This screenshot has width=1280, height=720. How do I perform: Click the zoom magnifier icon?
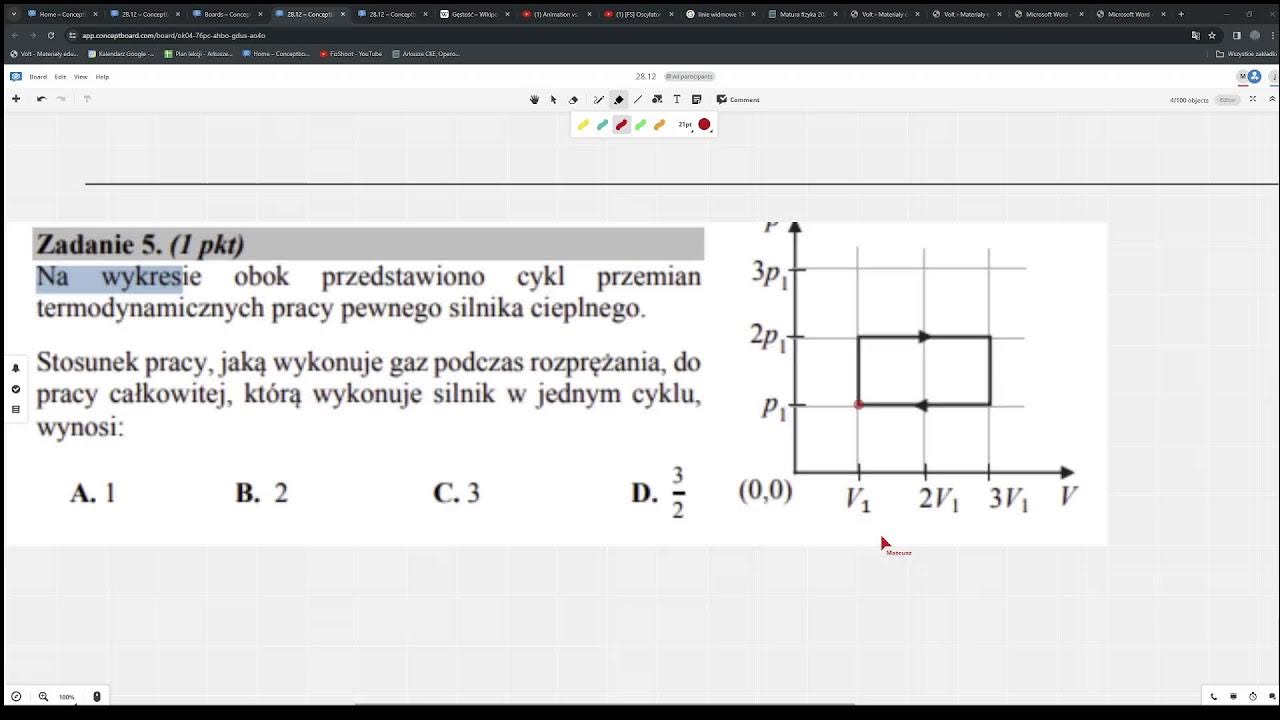click(43, 697)
